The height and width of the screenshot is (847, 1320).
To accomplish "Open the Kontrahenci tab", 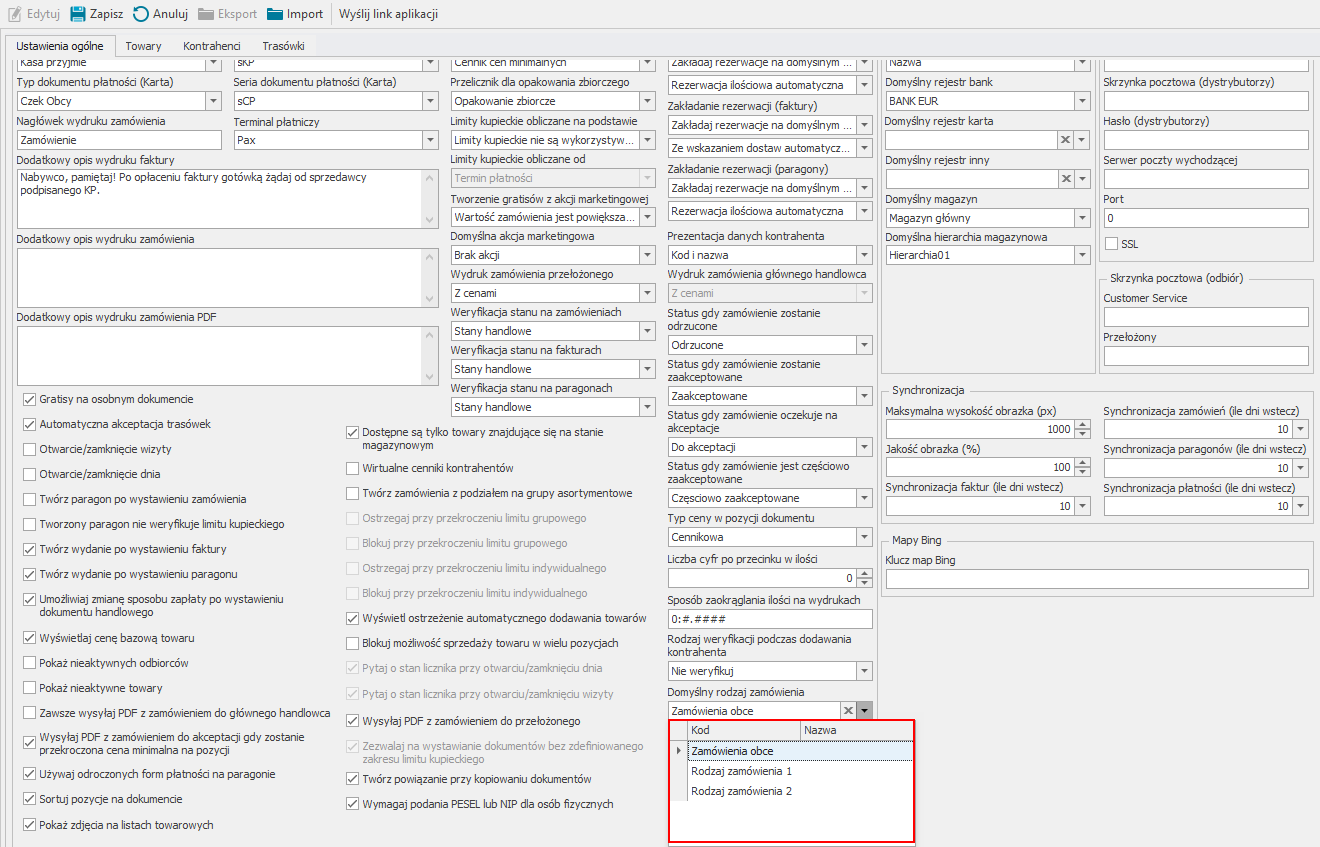I will 211,46.
